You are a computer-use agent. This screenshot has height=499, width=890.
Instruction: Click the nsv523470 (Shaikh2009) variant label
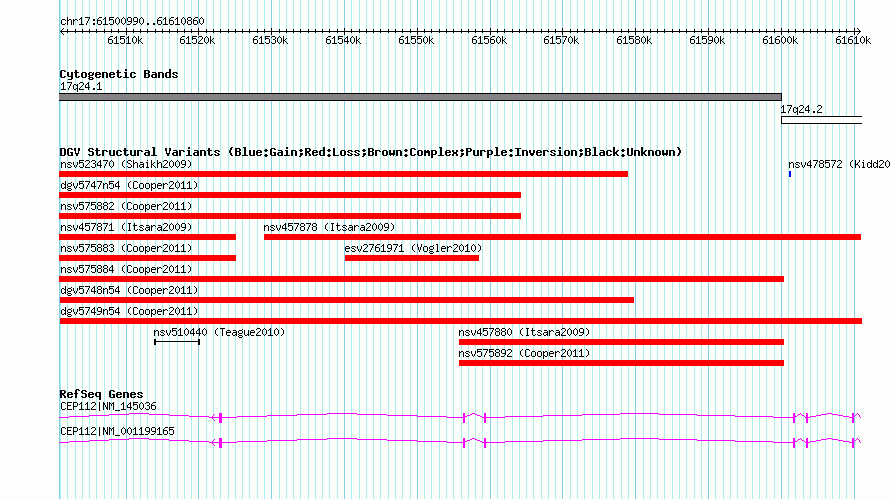(126, 164)
